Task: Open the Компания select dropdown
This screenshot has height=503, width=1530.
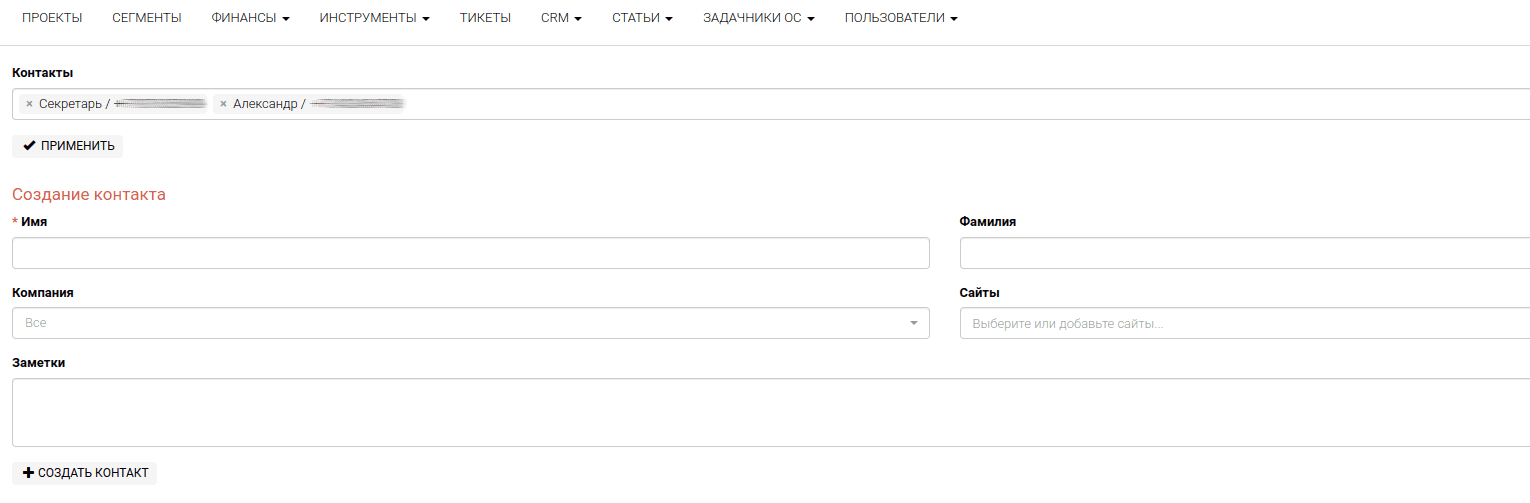Action: [460, 323]
